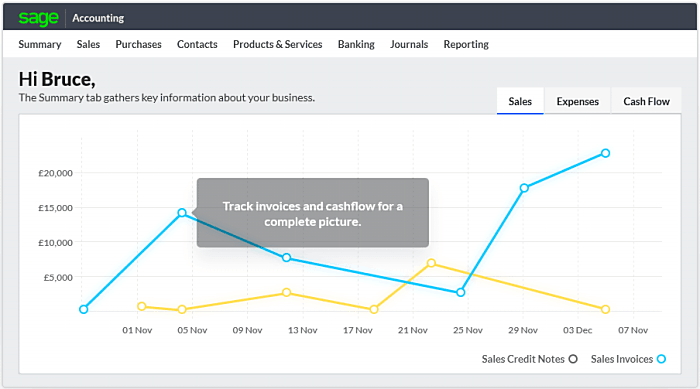Click the Sage logo

(38, 18)
